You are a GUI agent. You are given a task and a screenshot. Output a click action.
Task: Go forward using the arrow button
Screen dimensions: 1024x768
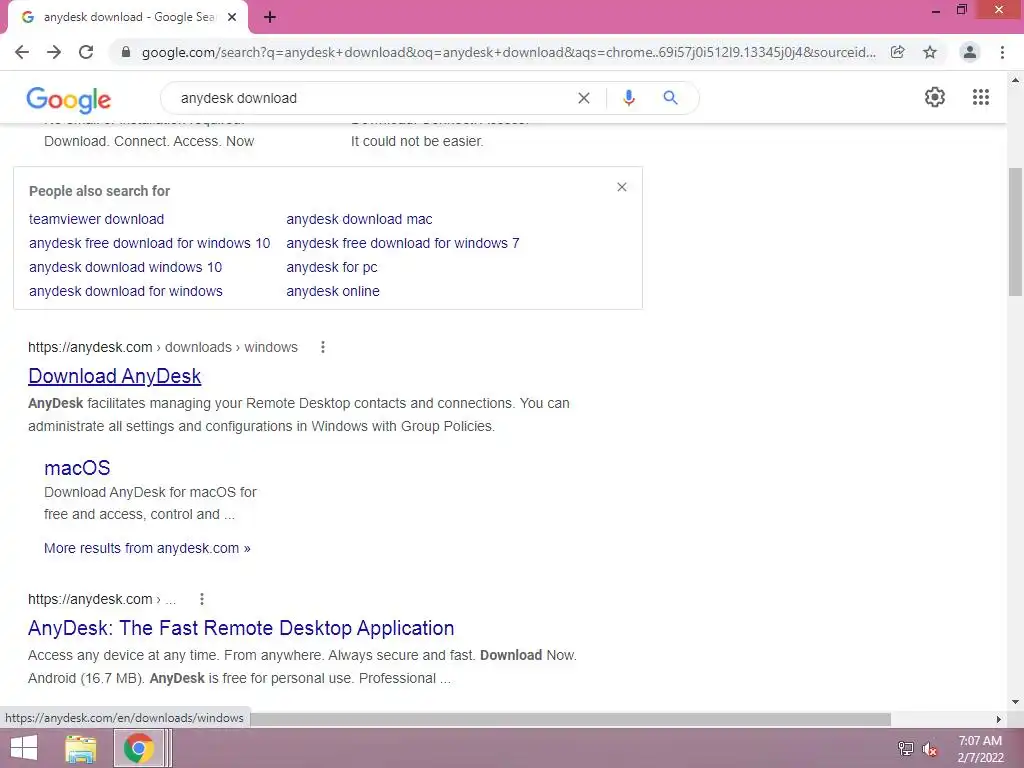point(54,52)
